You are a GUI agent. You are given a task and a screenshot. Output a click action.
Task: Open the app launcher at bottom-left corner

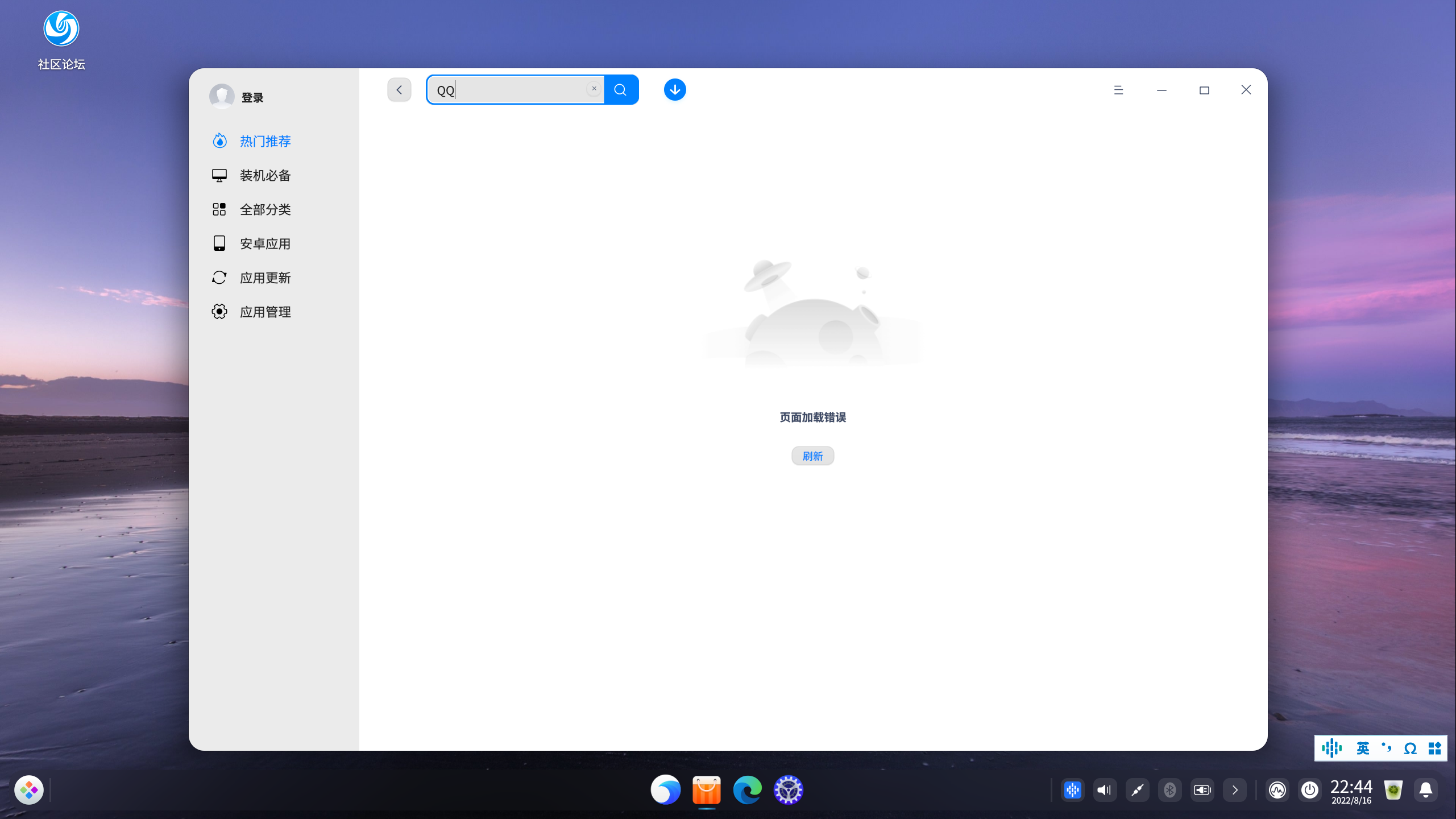click(x=30, y=789)
